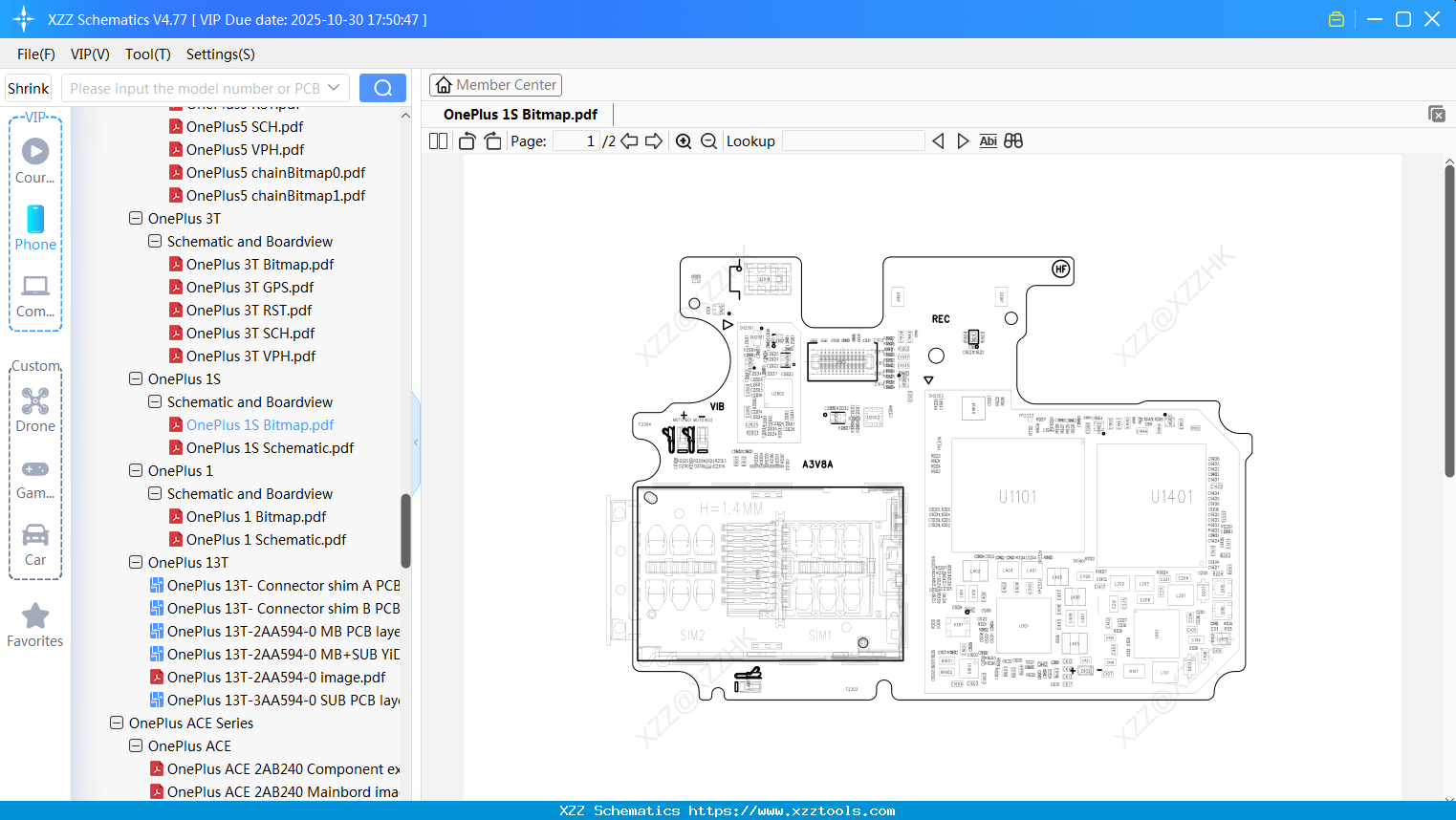Zoom in on the PDF

(684, 141)
